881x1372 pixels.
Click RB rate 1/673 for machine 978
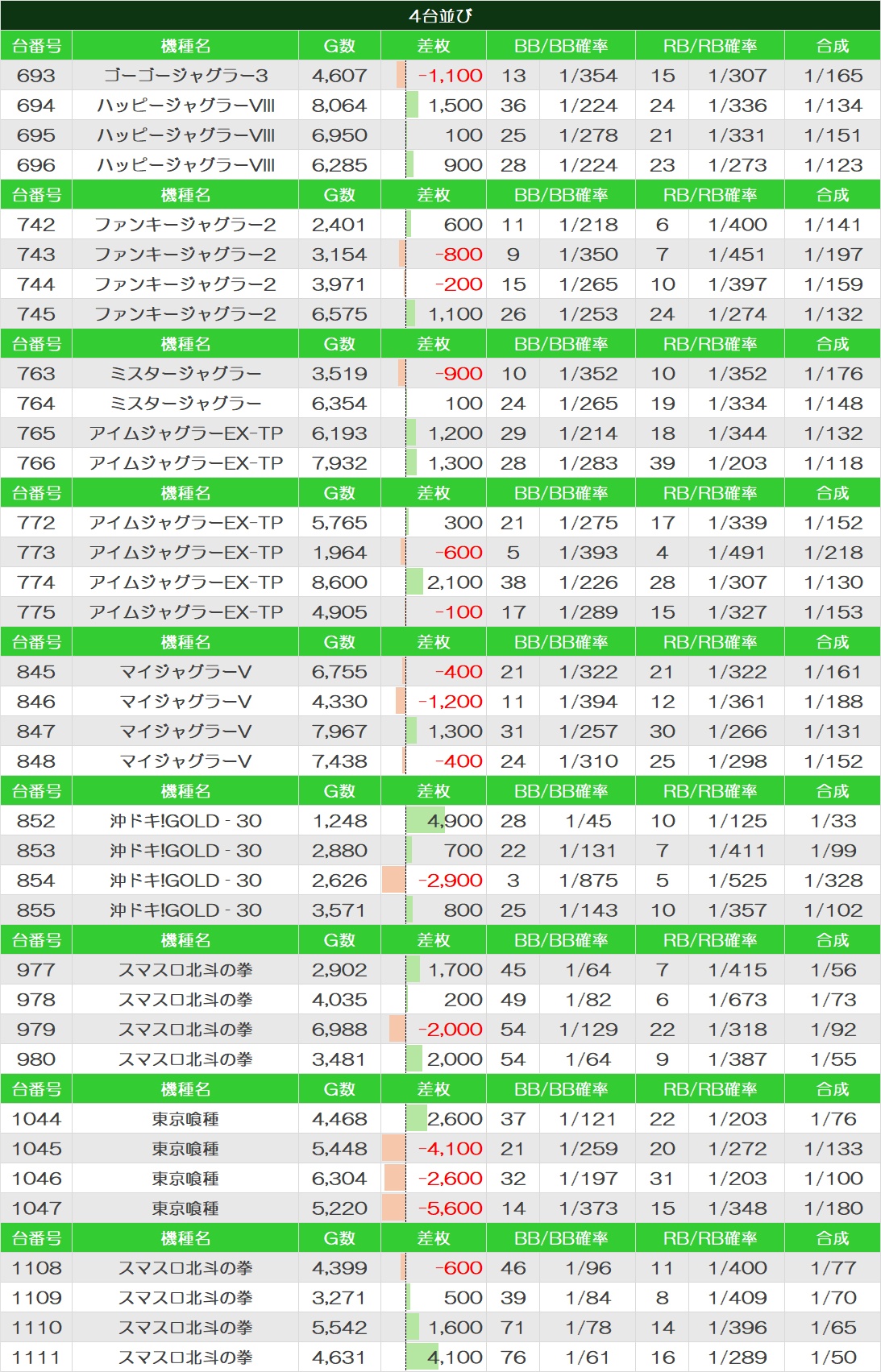coord(738,1000)
